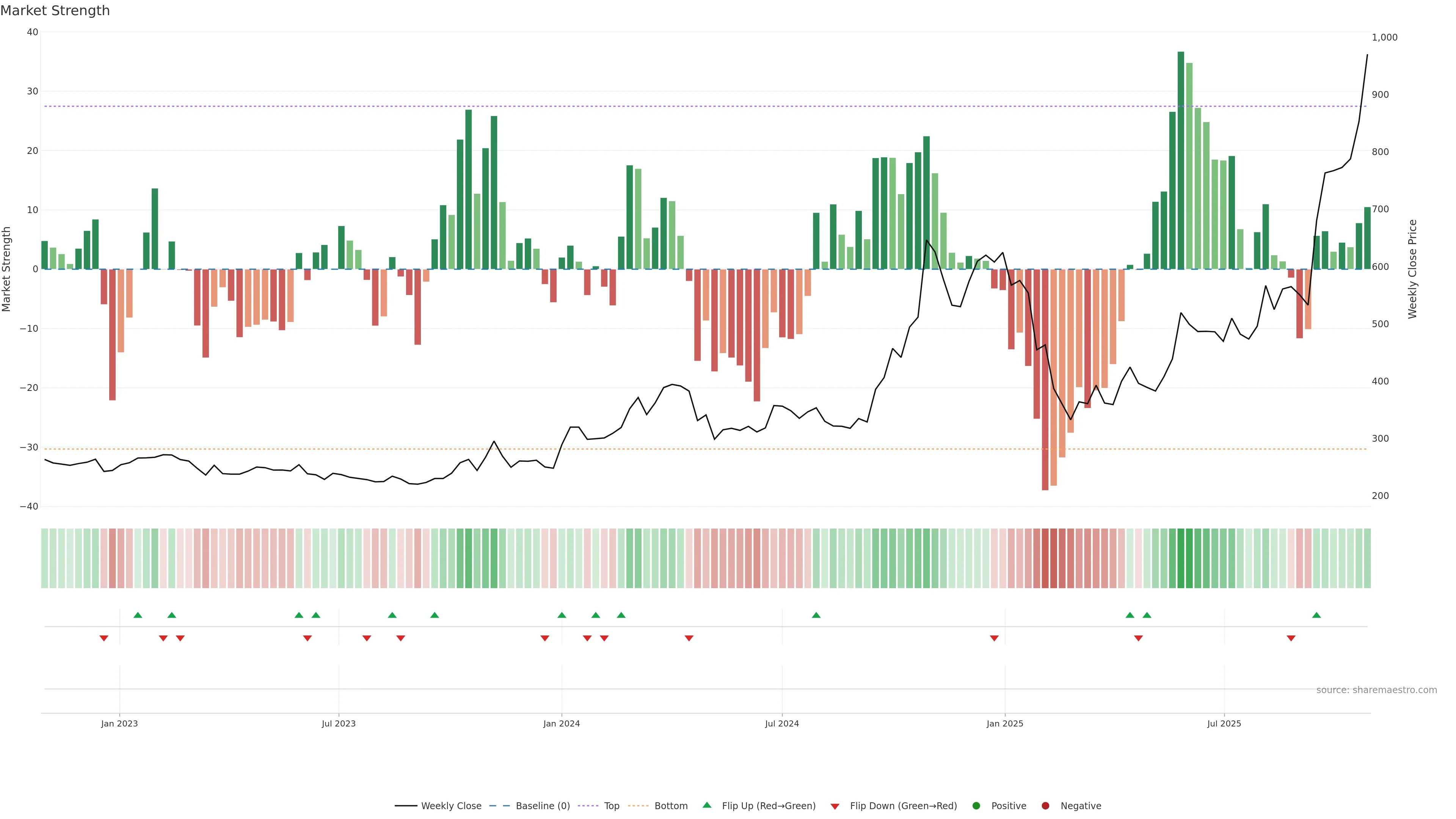The height and width of the screenshot is (819, 1456).
Task: Click the green Positive circle in legend
Action: [x=976, y=805]
